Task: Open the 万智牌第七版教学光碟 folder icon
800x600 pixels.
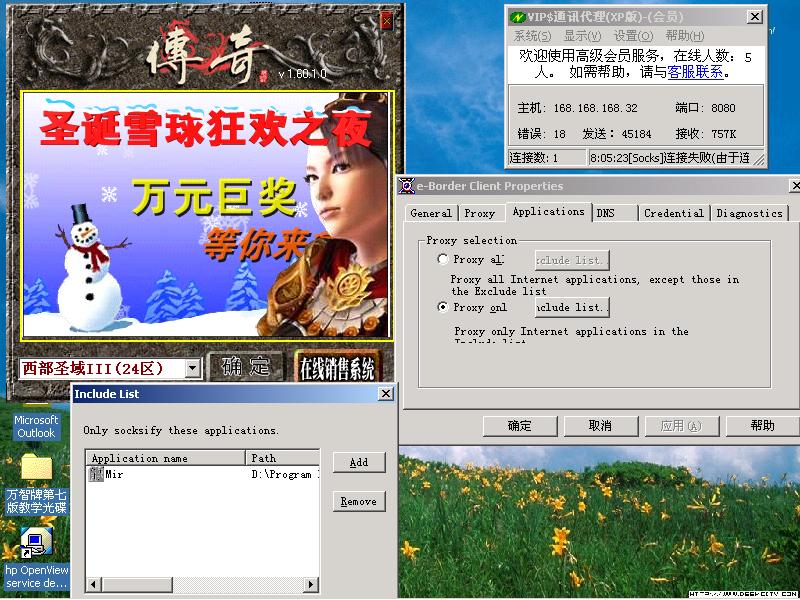Action: coord(36,484)
